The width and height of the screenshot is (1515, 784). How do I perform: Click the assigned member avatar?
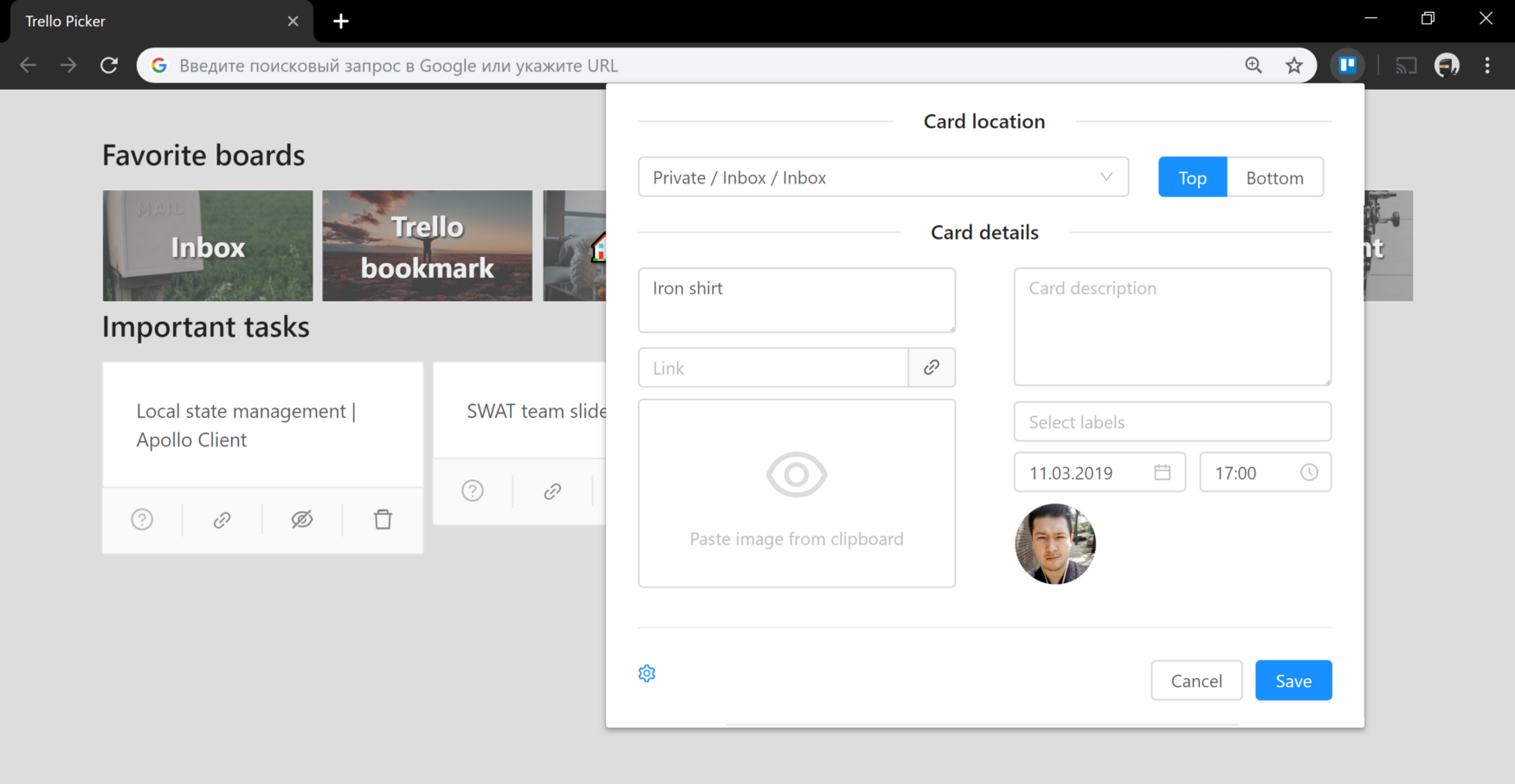coord(1055,544)
